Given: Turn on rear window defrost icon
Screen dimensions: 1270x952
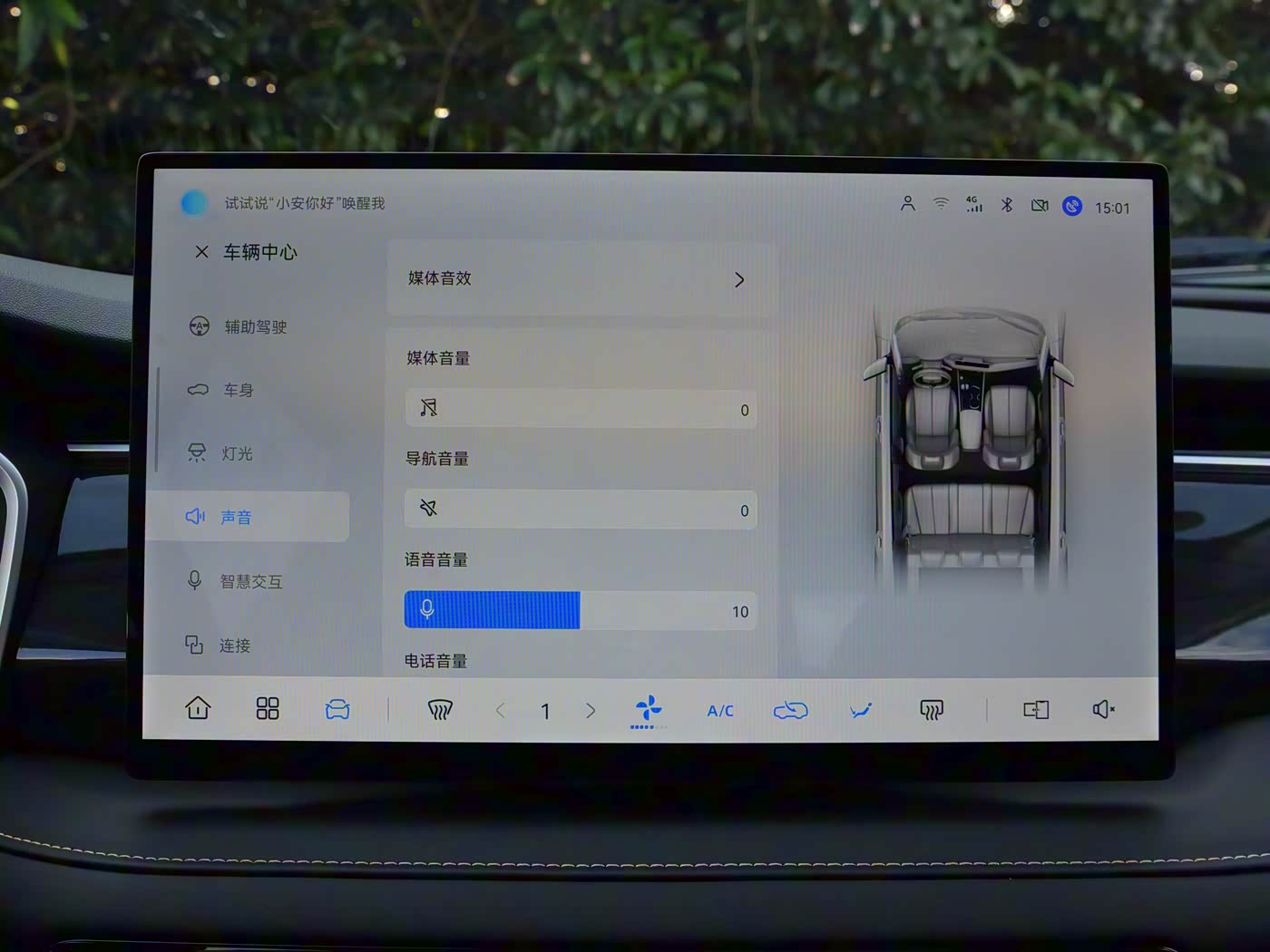Looking at the screenshot, I should pos(932,710).
